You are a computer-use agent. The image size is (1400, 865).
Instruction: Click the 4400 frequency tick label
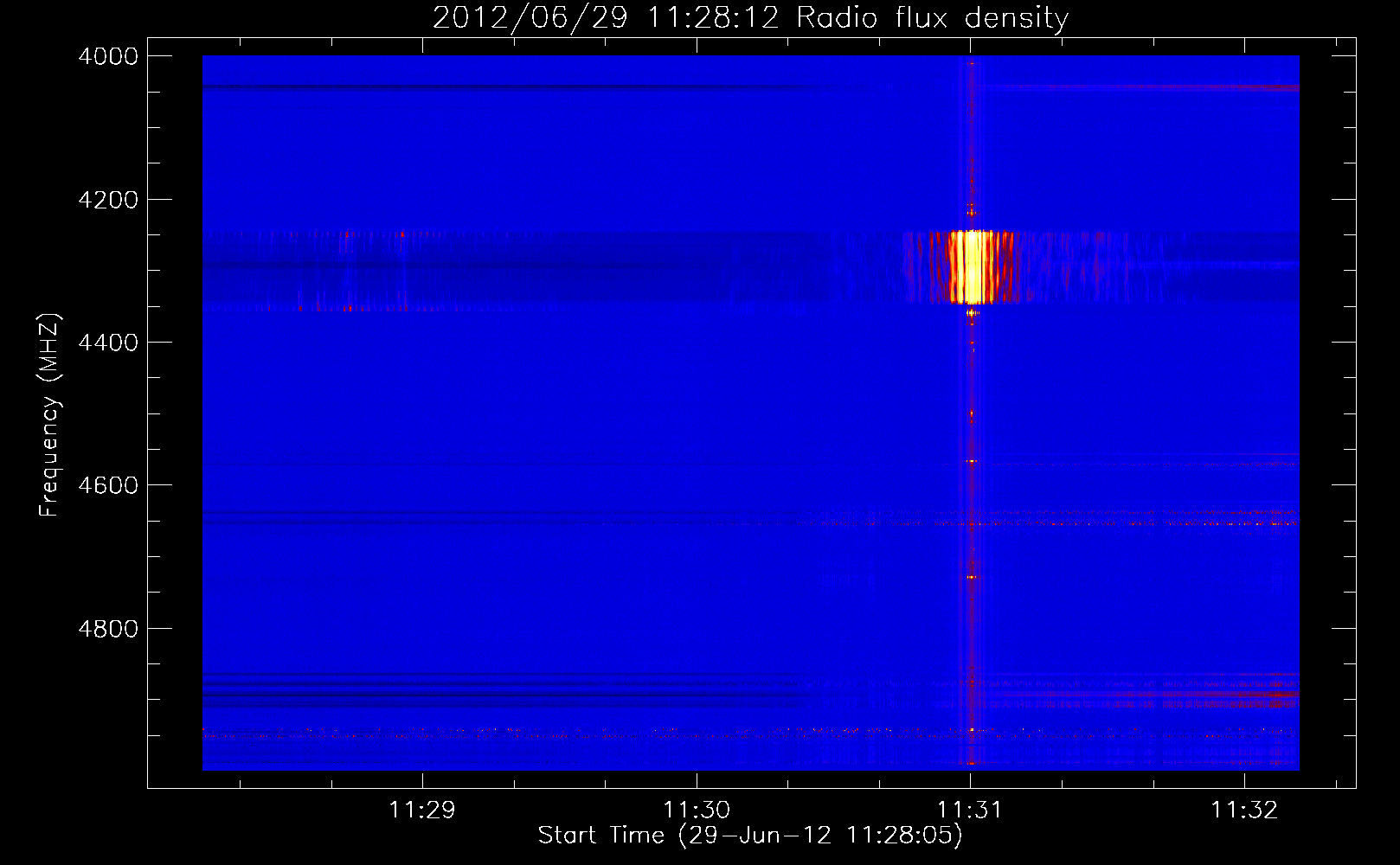(108, 343)
